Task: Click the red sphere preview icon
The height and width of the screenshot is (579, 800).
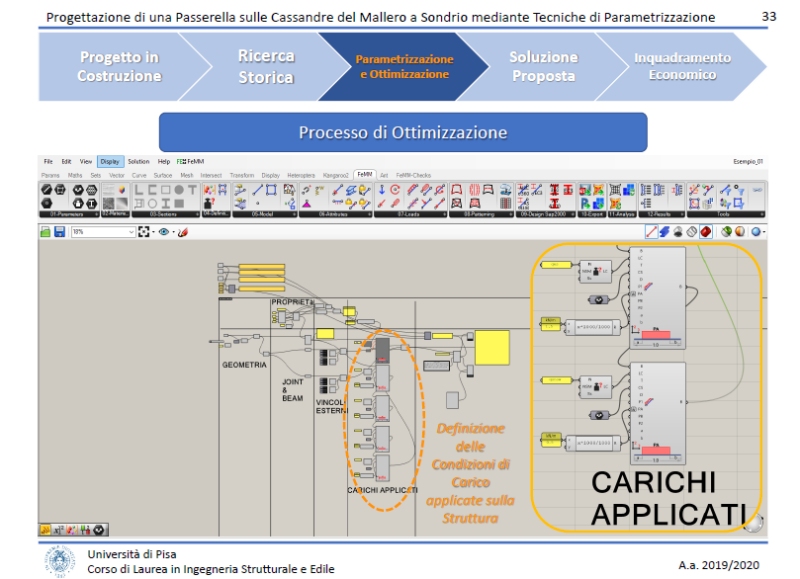Action: click(706, 232)
